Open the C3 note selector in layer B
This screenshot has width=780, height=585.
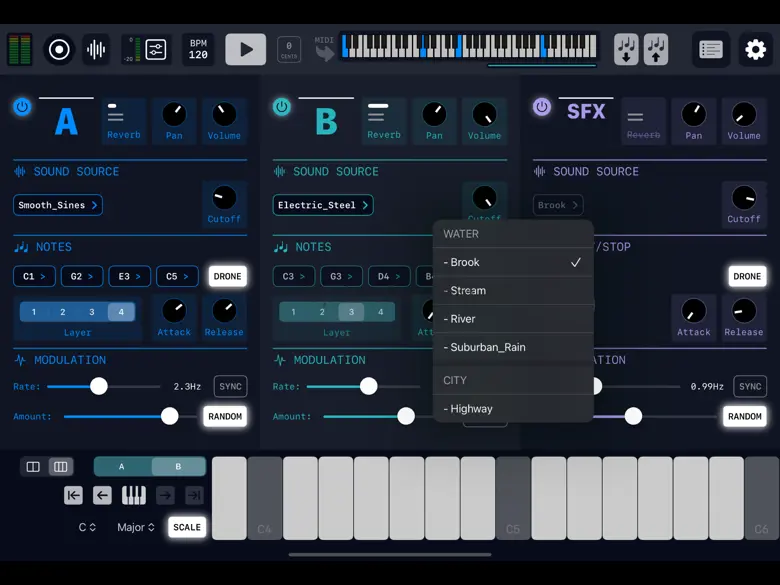294,276
